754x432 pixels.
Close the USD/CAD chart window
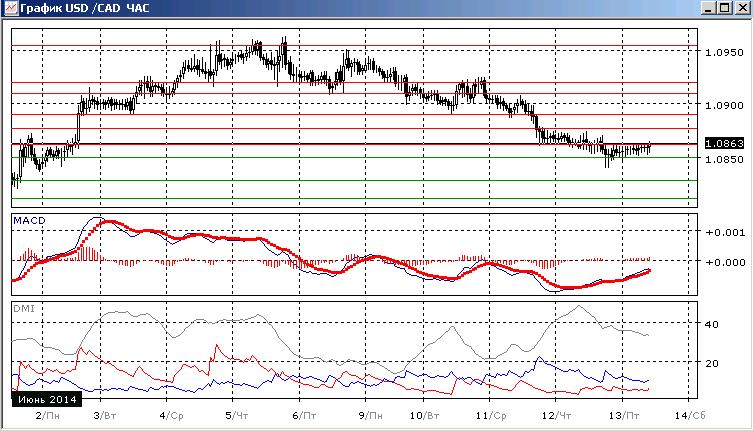[x=742, y=8]
